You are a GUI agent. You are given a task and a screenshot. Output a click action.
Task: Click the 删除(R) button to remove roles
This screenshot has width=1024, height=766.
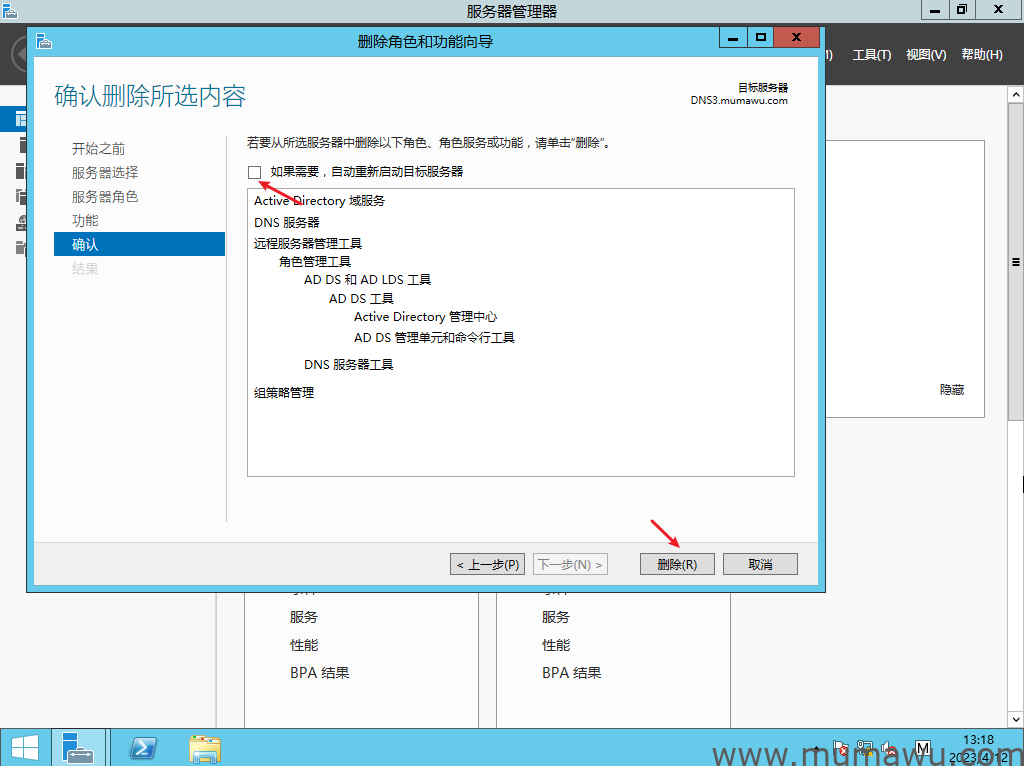pyautogui.click(x=677, y=563)
